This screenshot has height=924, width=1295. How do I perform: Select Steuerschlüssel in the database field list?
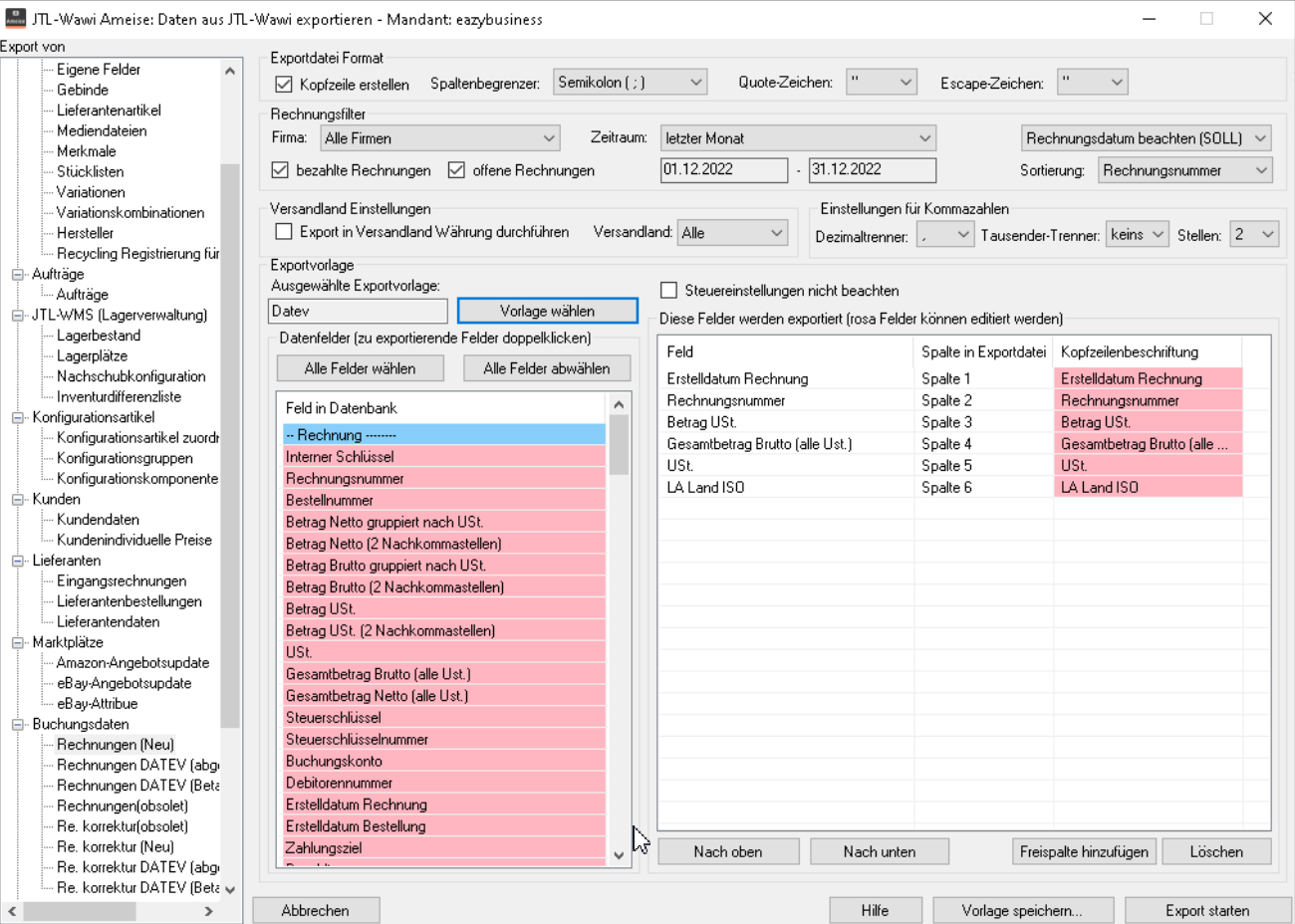334,718
